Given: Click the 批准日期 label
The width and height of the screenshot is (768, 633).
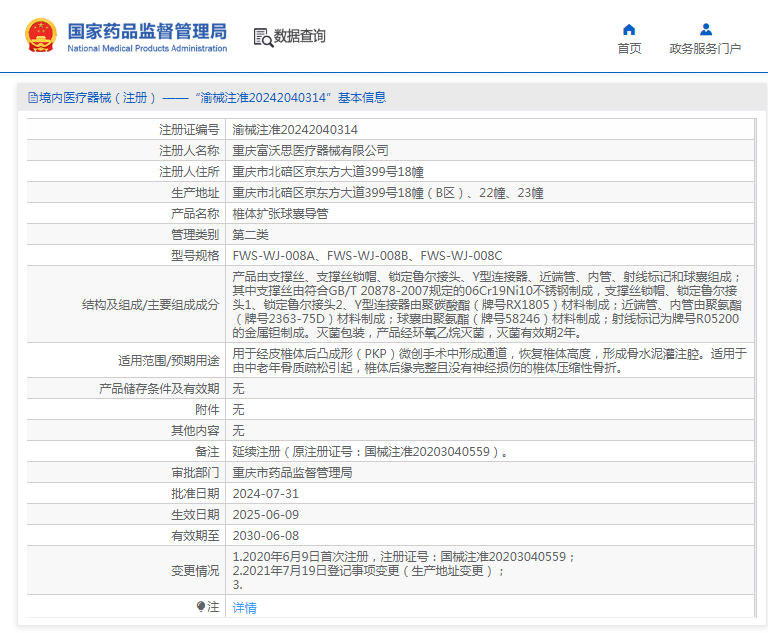Looking at the screenshot, I should click(x=195, y=494).
